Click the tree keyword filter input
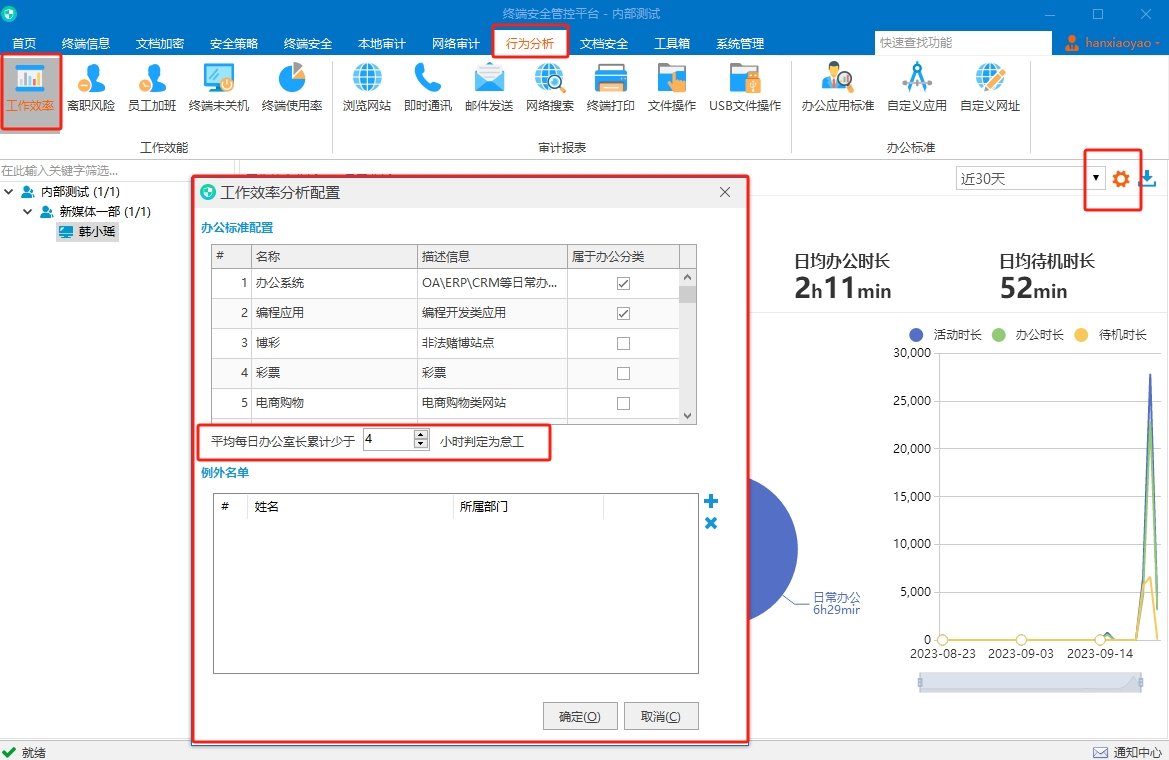Screen dimensions: 1169x760 coord(116,171)
